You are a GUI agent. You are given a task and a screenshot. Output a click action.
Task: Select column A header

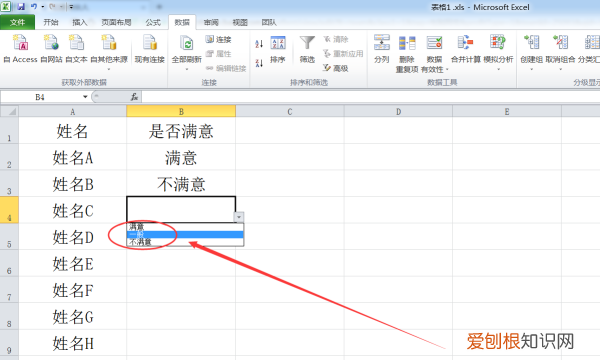(73, 111)
